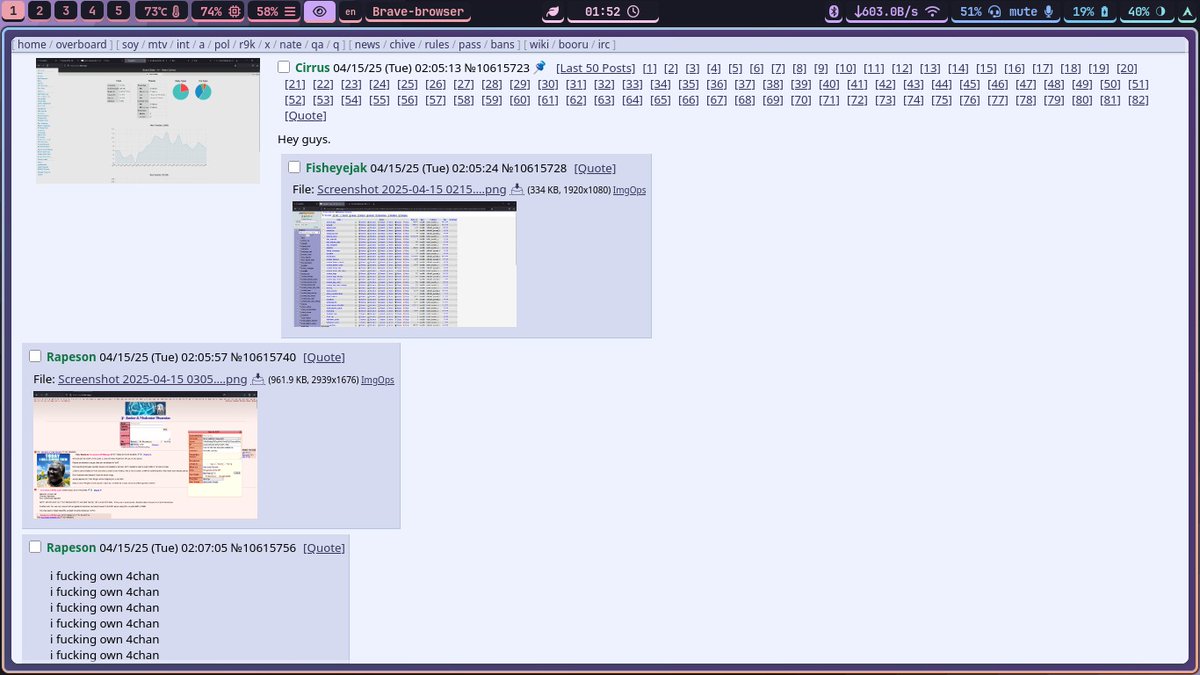Tick checkbox on Rapeson post №10615740
The image size is (1200, 675).
35,356
